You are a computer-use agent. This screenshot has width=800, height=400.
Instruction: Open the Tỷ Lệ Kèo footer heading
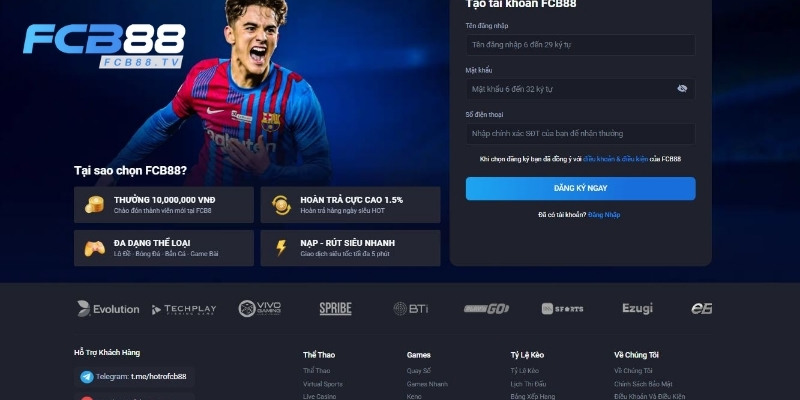pyautogui.click(x=527, y=355)
